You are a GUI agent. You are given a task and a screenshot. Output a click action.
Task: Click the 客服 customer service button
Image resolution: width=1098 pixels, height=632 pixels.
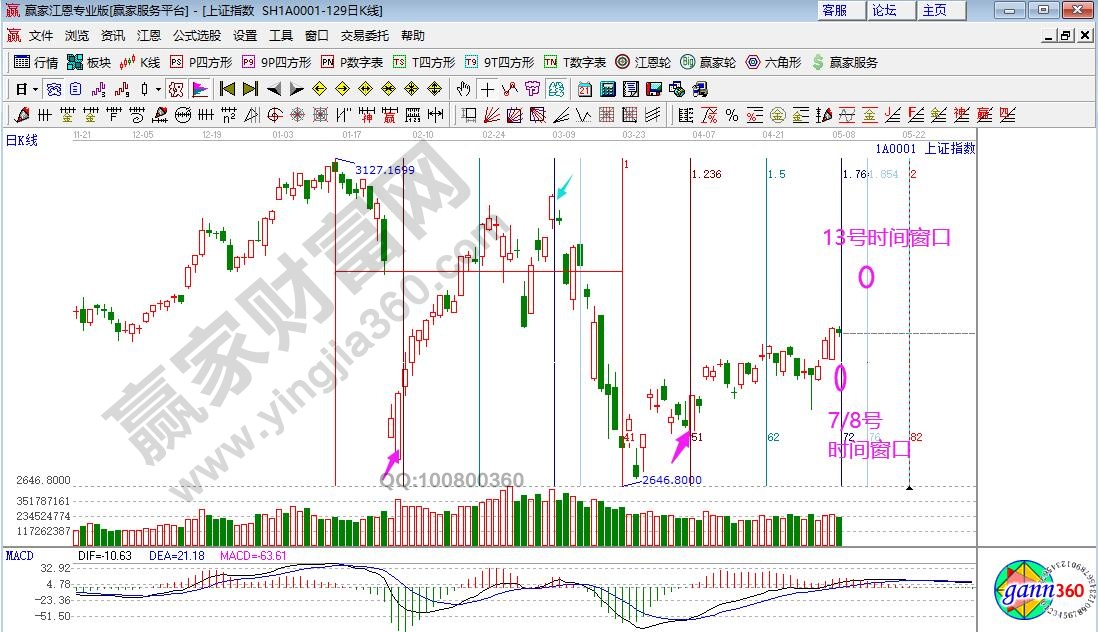point(835,10)
